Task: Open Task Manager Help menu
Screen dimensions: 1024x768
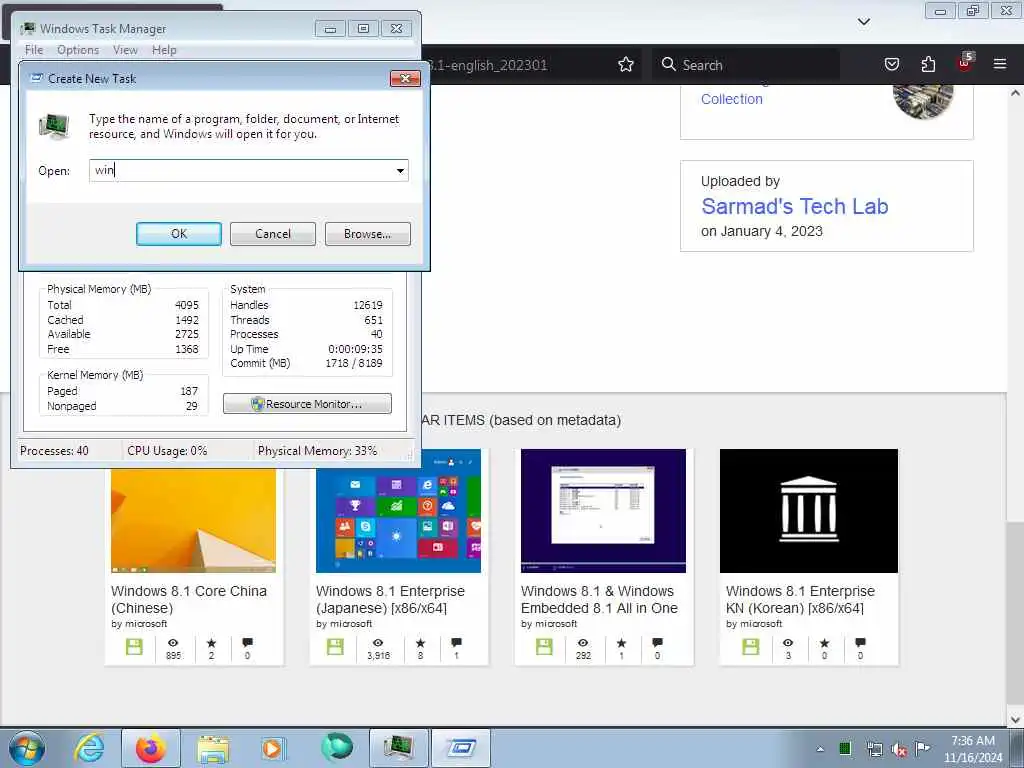Action: 164,50
